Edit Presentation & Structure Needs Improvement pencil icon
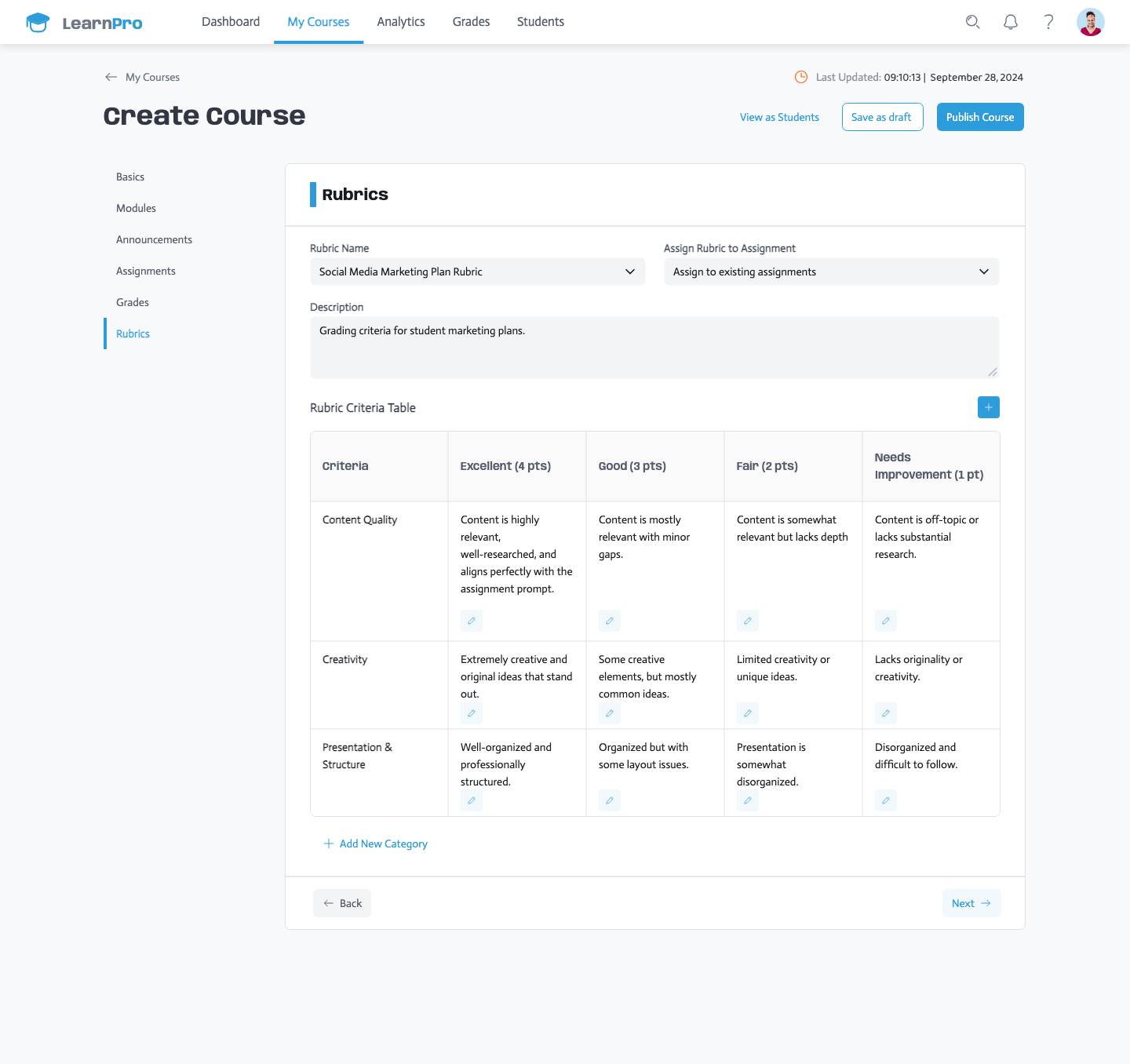Screen dimensions: 1130x1064 coord(886,800)
